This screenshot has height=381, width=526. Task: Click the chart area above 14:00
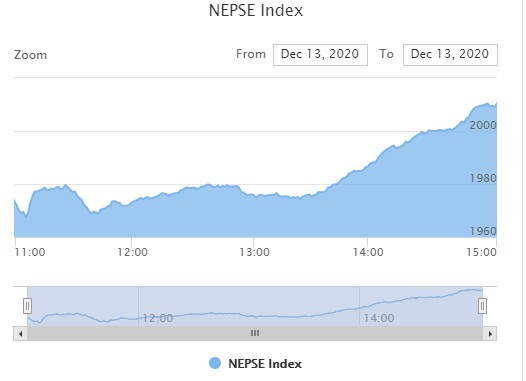[x=368, y=201]
